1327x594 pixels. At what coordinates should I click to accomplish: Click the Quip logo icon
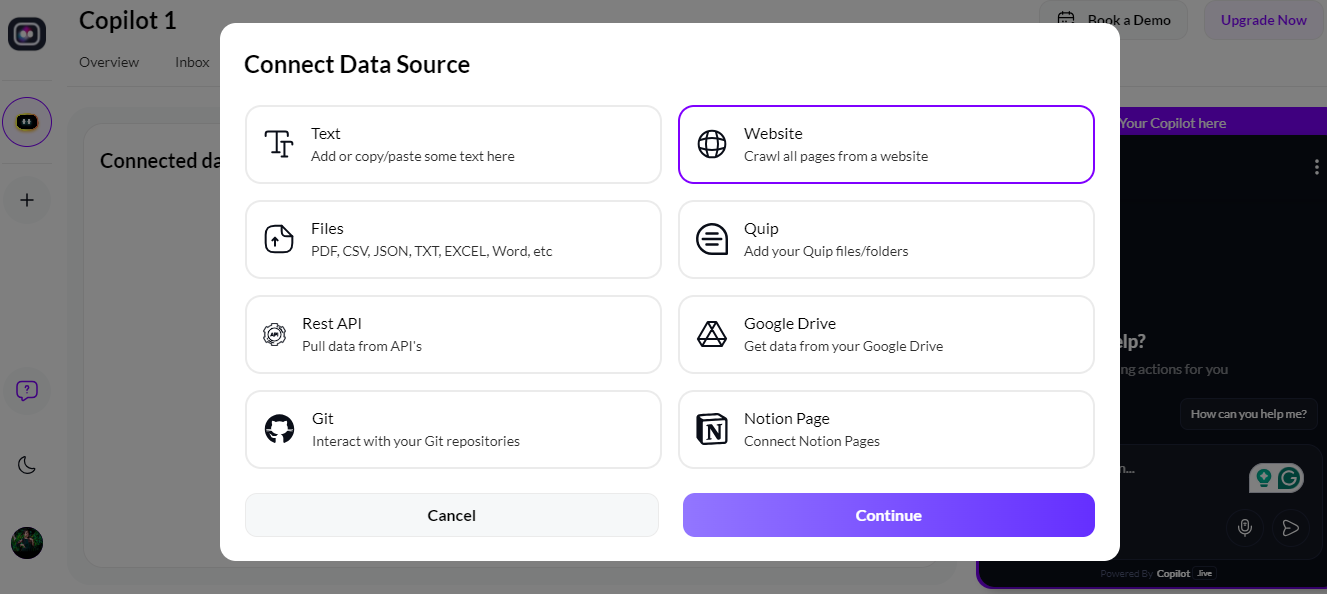pyautogui.click(x=712, y=239)
